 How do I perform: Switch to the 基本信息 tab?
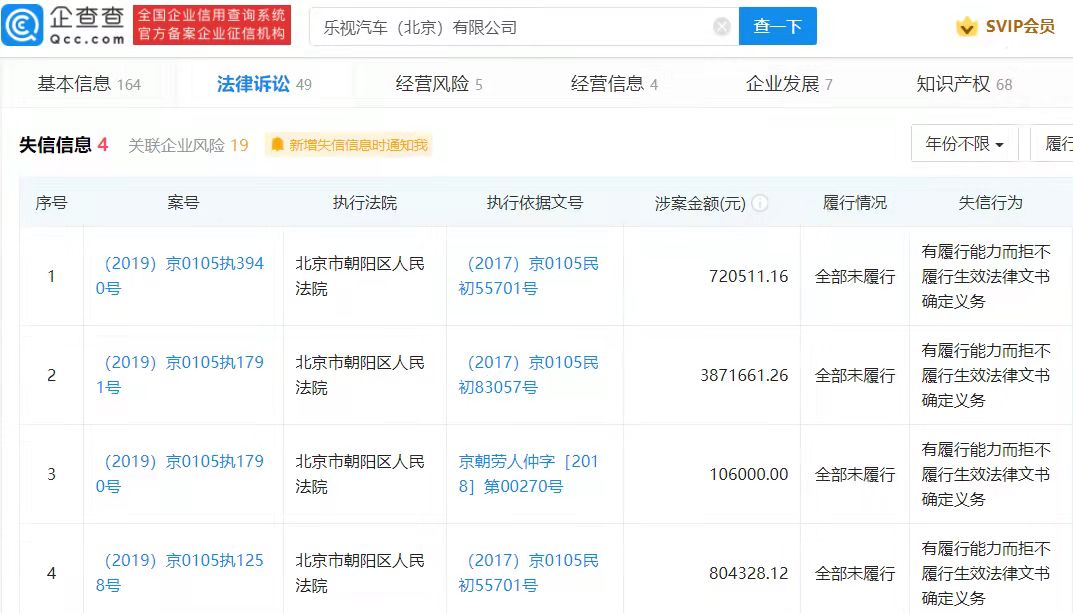[x=80, y=84]
